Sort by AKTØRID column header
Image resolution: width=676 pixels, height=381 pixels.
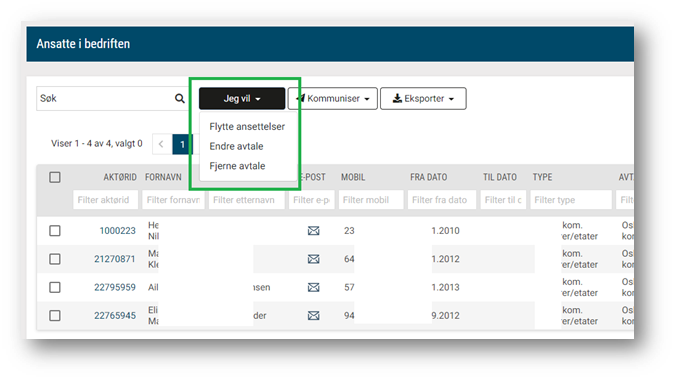[x=120, y=177]
